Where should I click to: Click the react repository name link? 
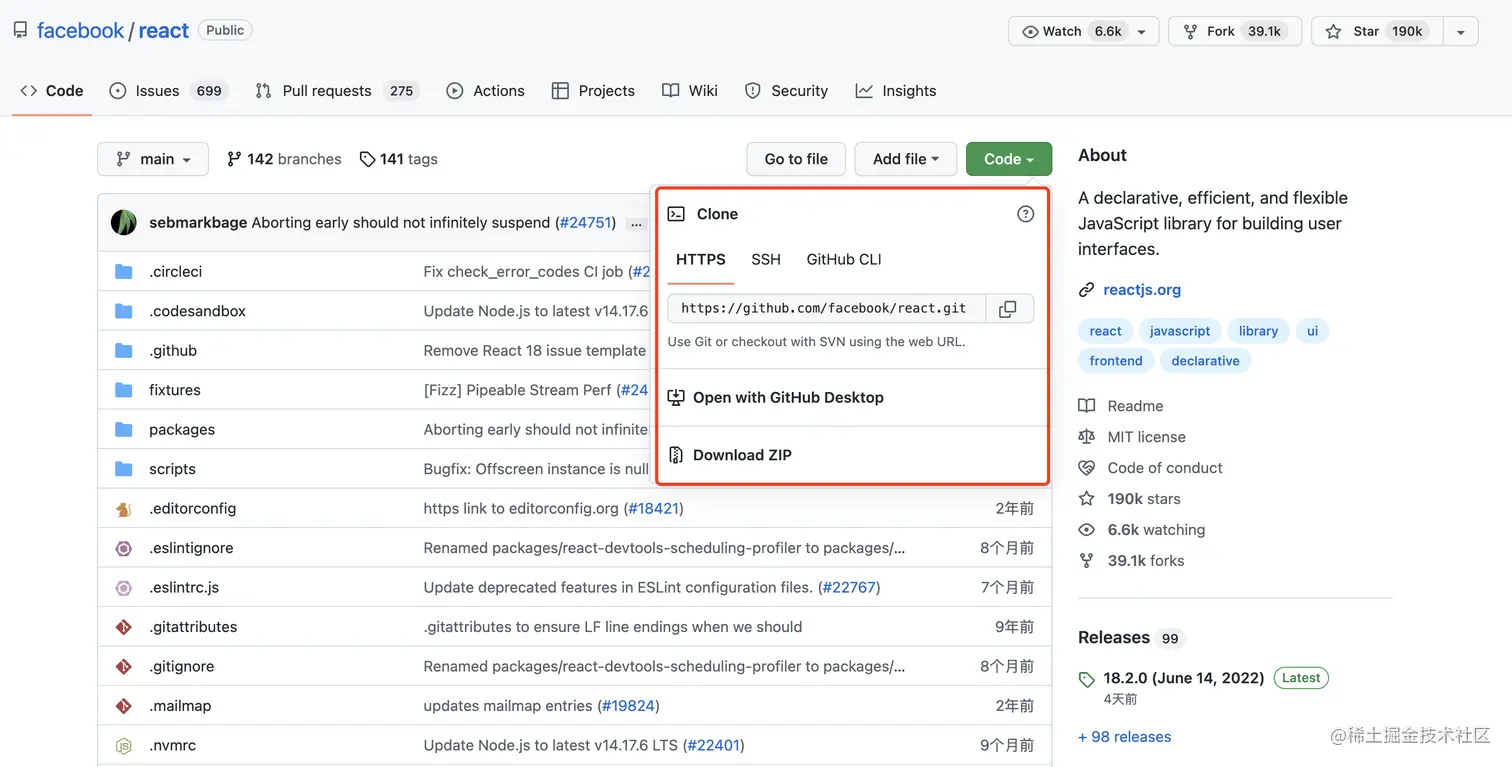[164, 31]
